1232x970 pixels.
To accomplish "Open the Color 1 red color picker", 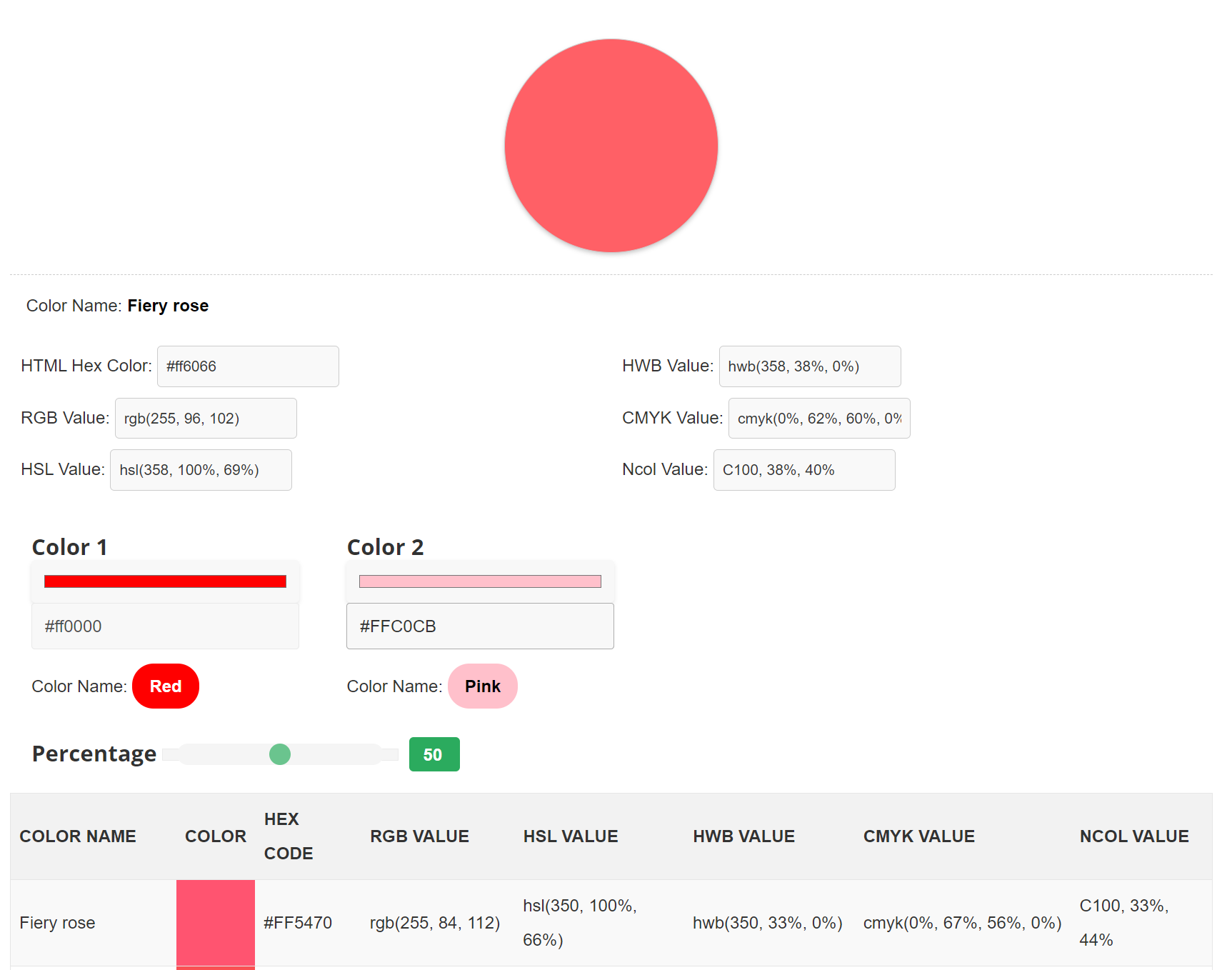I will click(x=165, y=581).
